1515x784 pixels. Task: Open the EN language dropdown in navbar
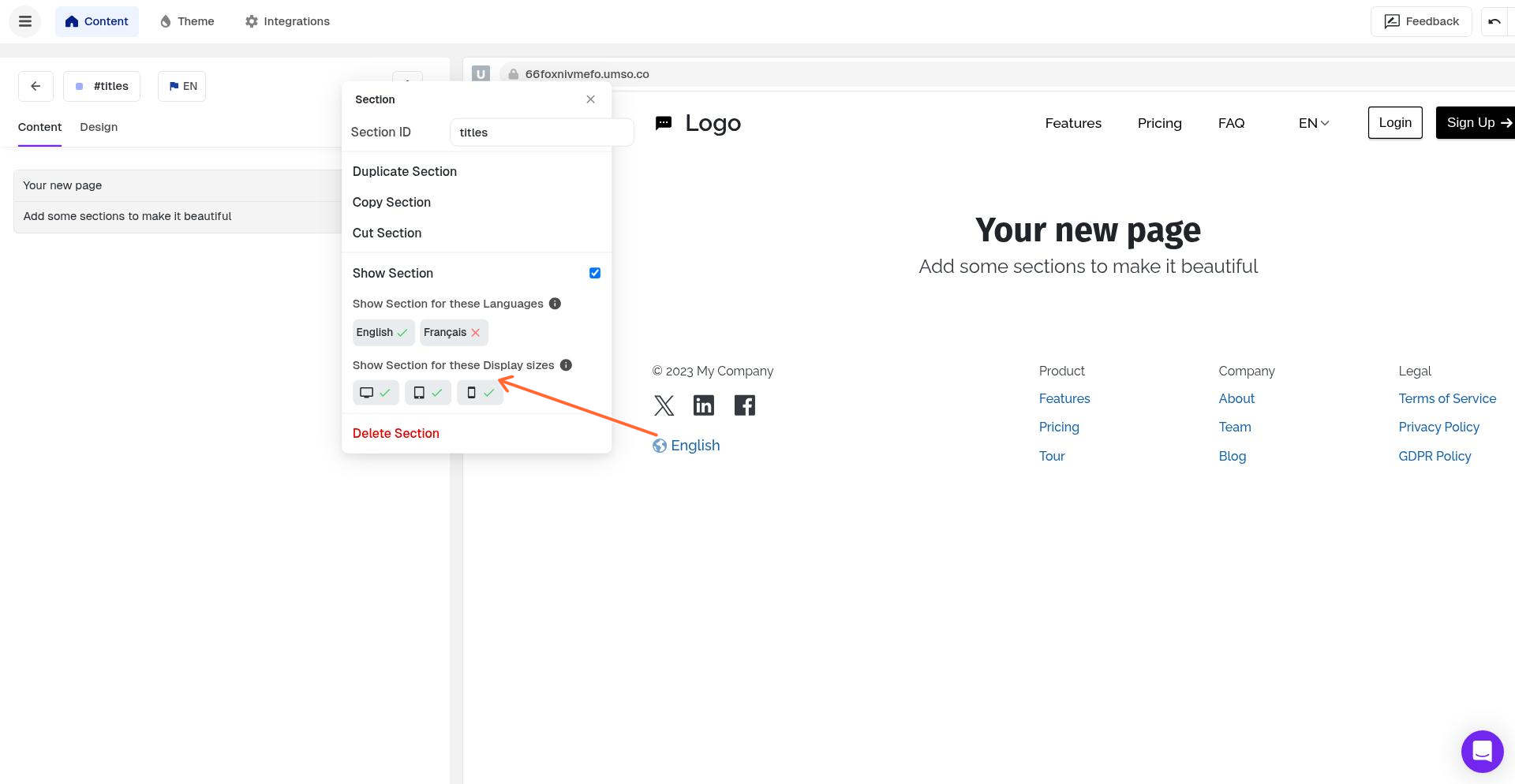(x=1312, y=123)
